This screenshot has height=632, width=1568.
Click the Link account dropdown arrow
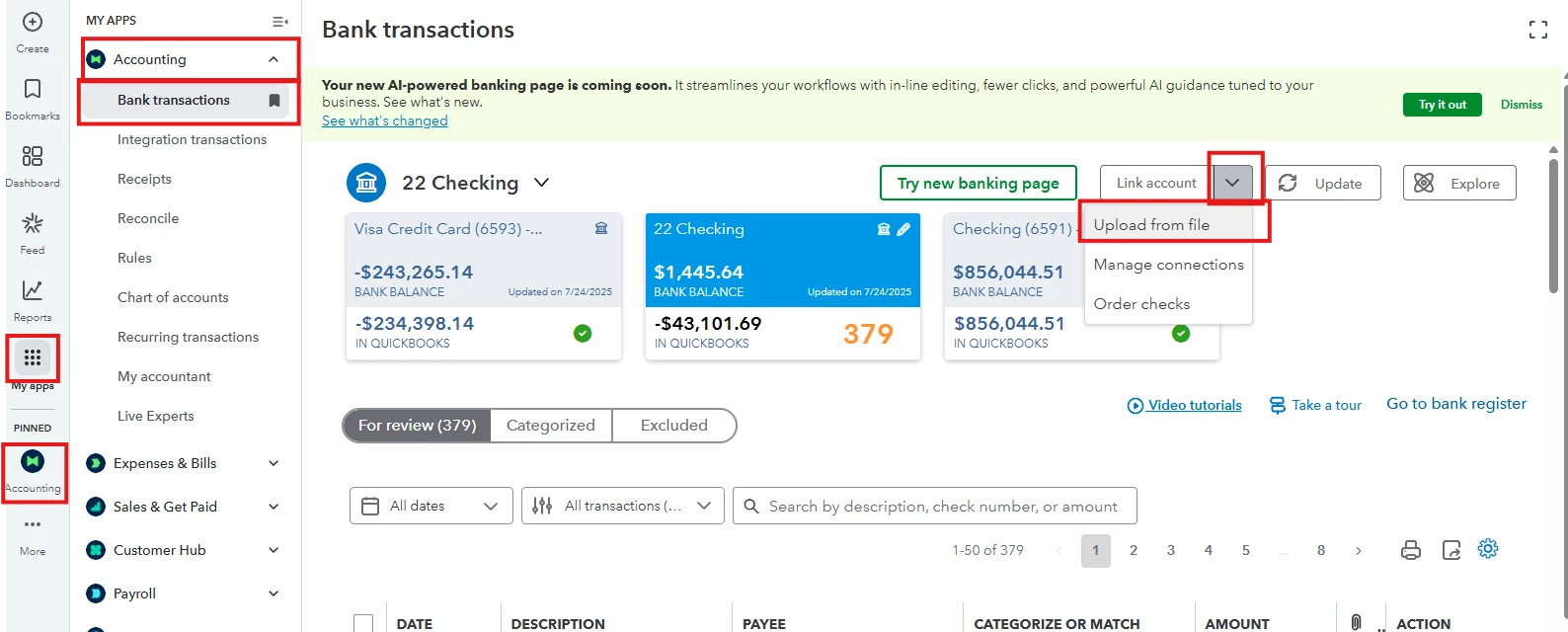tap(1232, 183)
